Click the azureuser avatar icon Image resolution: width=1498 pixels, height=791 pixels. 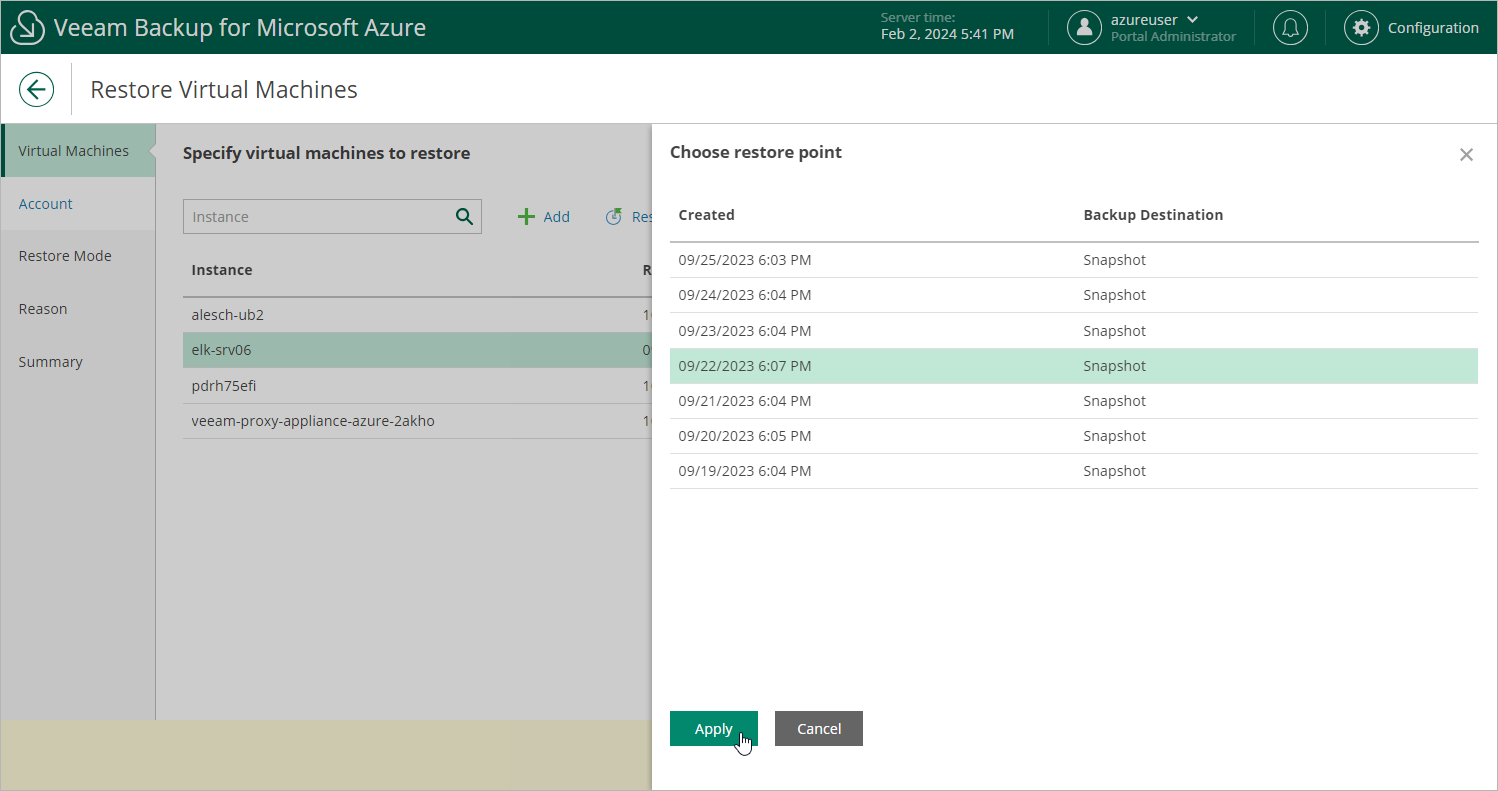click(x=1084, y=28)
